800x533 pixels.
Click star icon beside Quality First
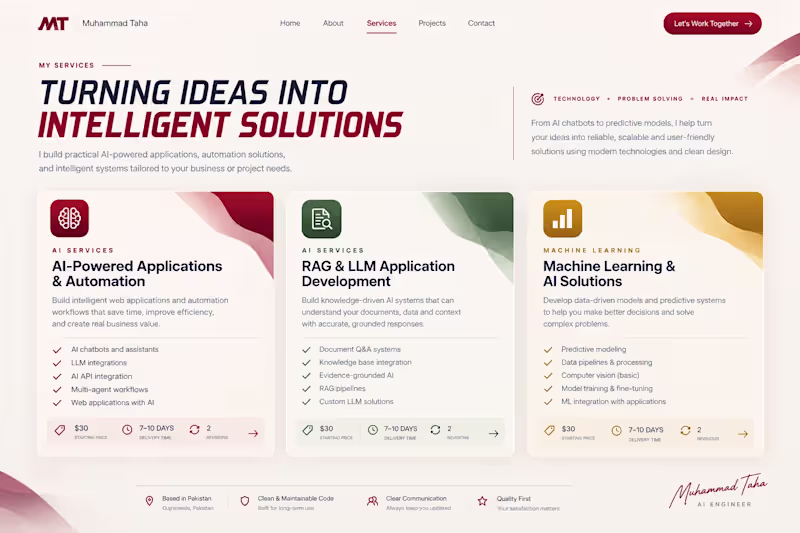click(x=482, y=501)
